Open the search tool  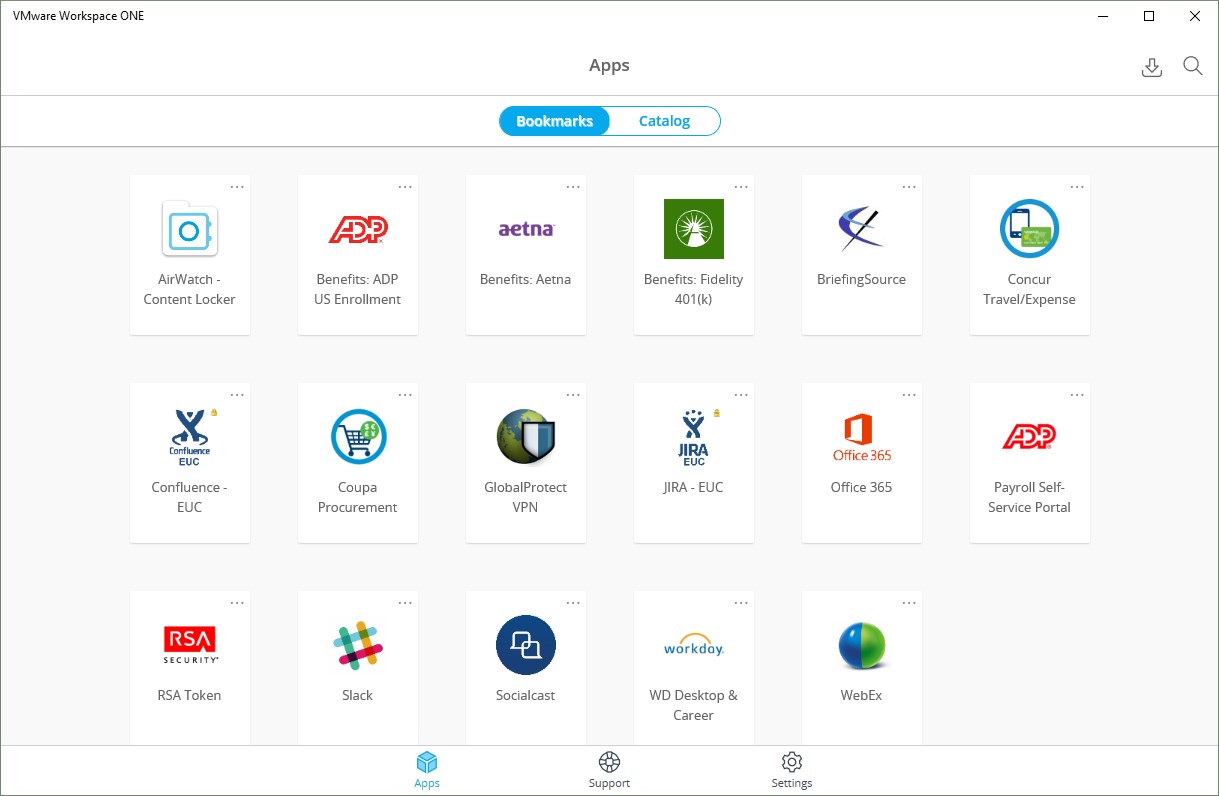(1192, 66)
